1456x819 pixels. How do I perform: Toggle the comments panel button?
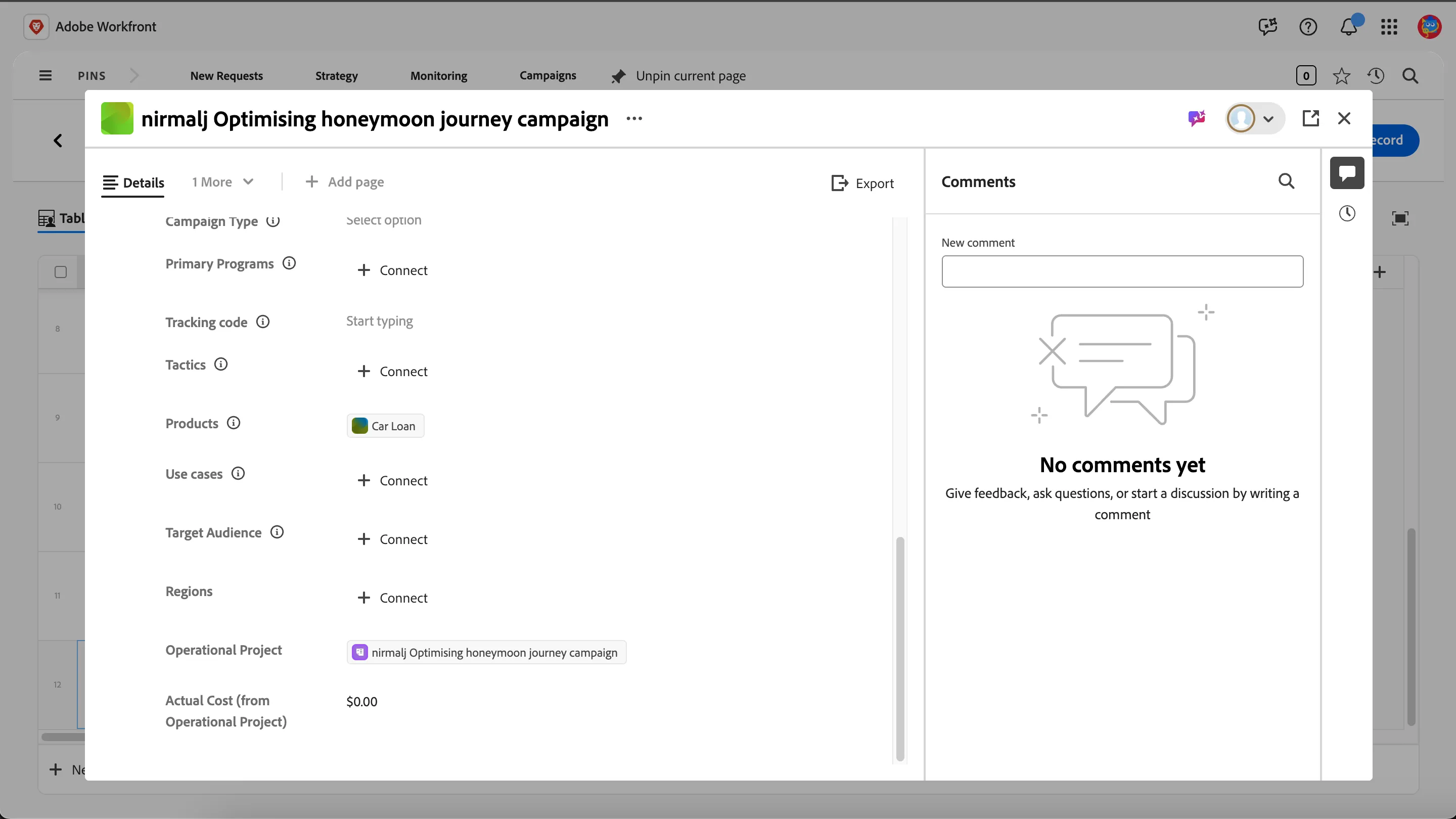coord(1347,172)
